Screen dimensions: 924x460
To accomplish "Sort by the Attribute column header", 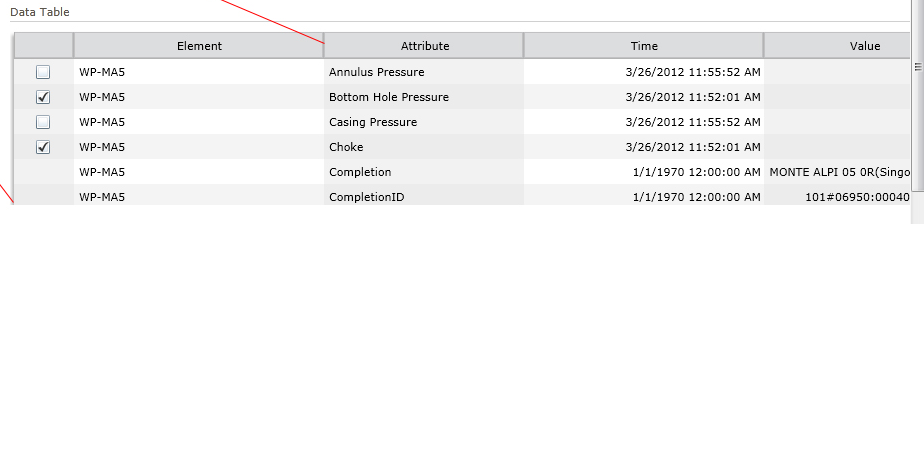I will coord(424,46).
